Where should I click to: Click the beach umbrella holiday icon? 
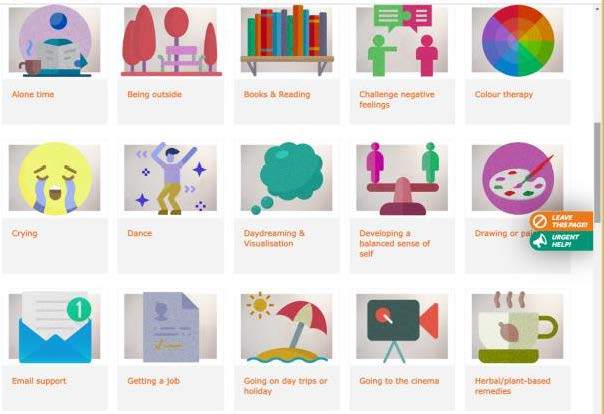[x=286, y=327]
